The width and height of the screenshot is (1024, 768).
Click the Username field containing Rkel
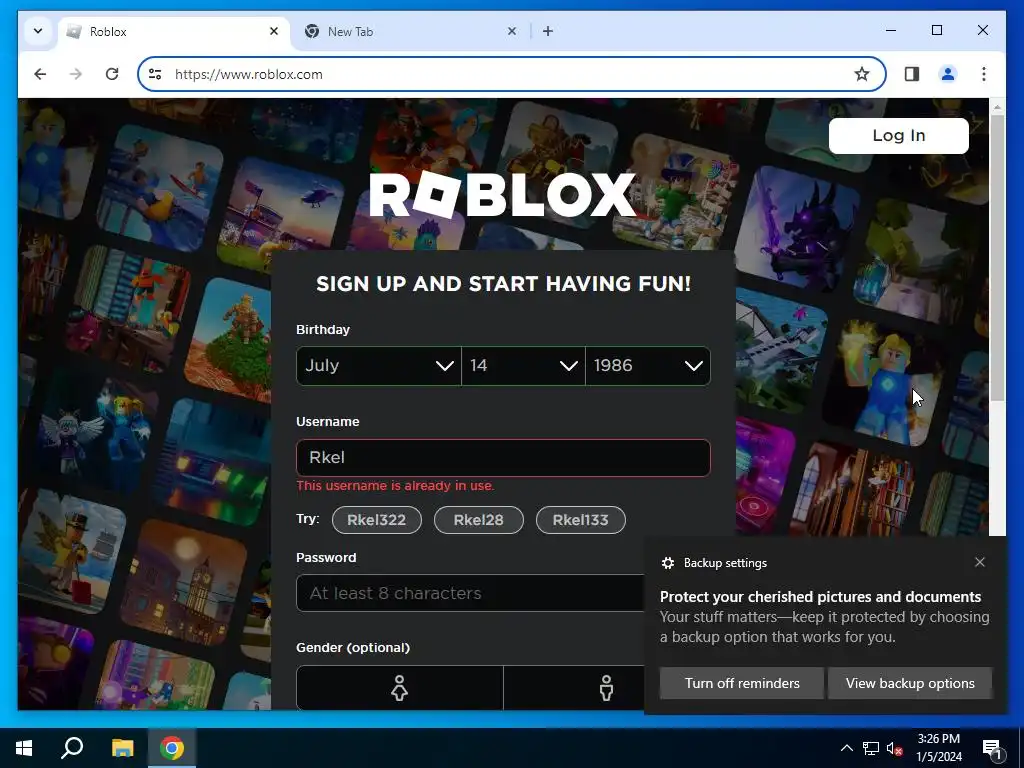(x=503, y=457)
